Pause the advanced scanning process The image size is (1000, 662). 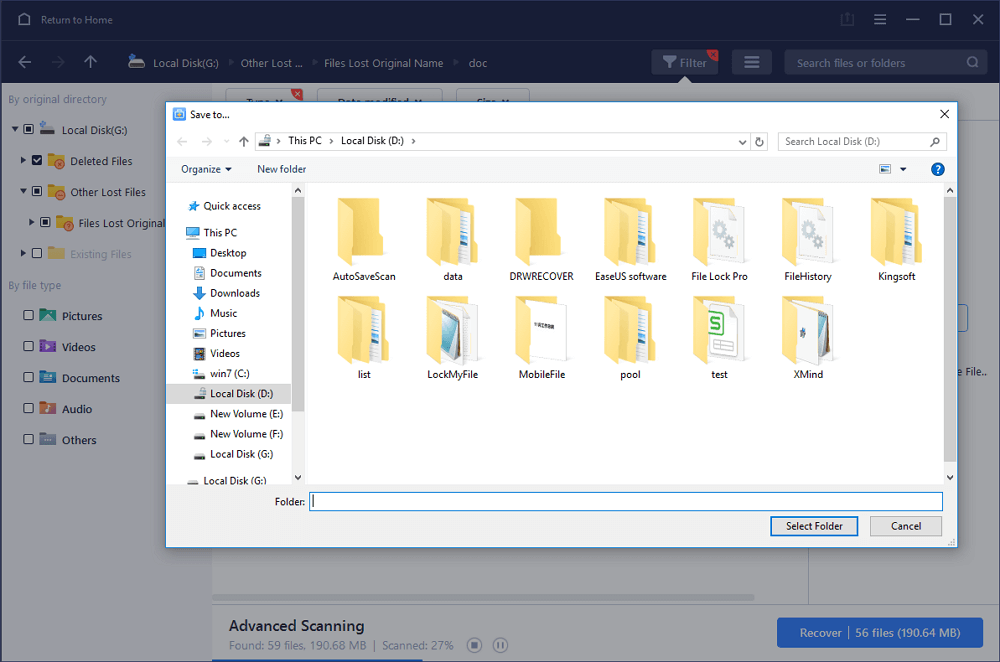501,645
